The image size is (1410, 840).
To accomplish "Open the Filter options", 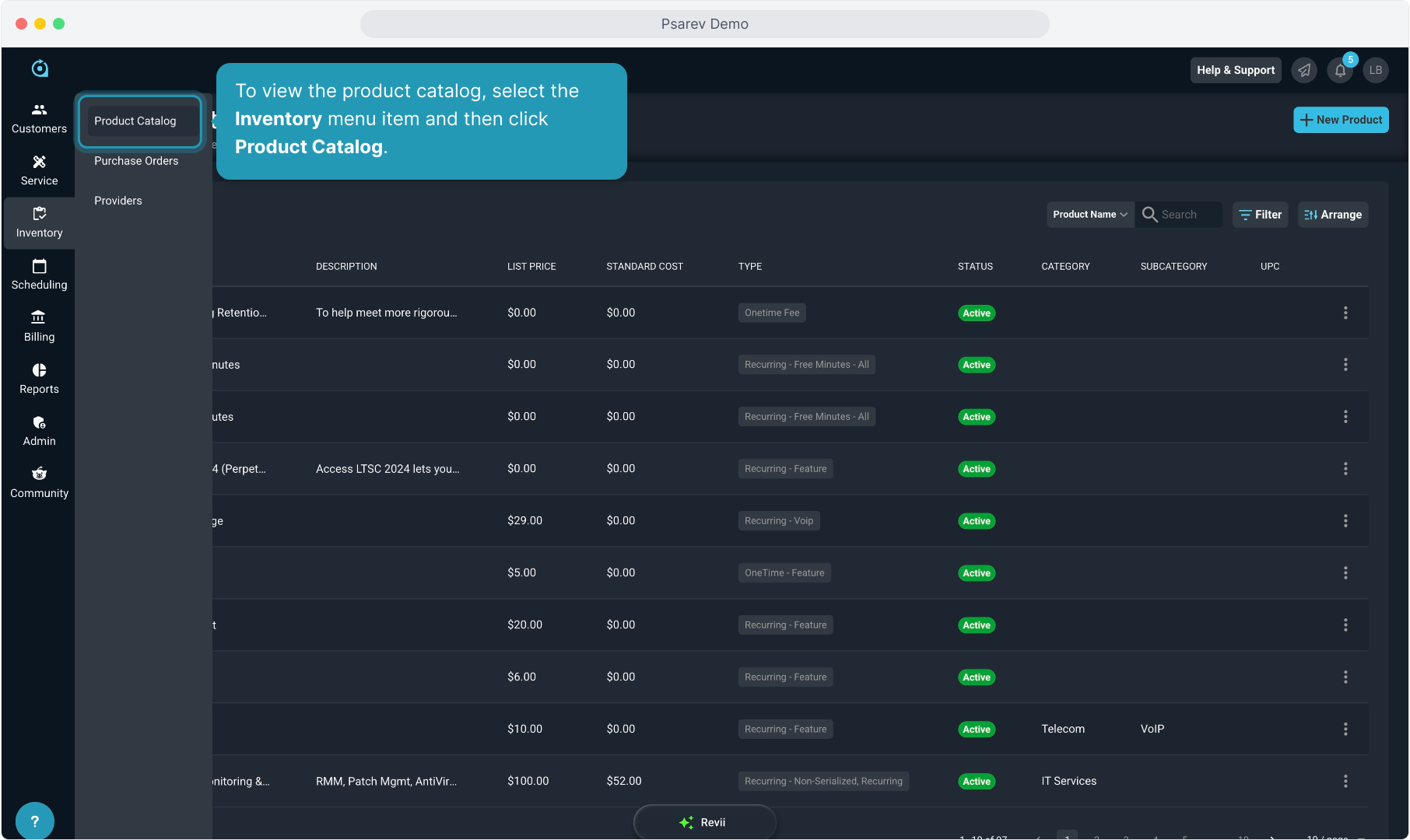I will tap(1260, 215).
